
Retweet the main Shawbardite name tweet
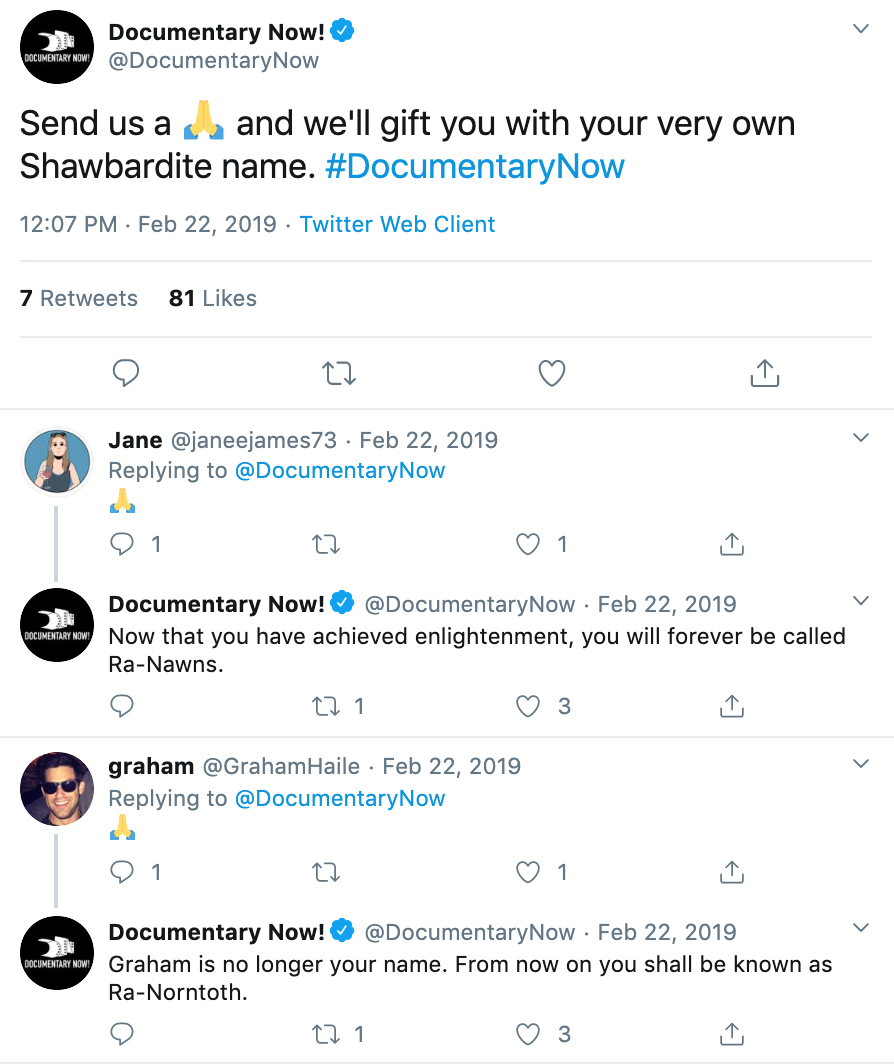coord(340,374)
